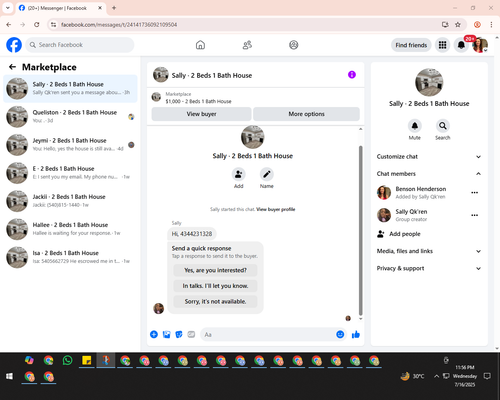The width and height of the screenshot is (500, 400).
Task: Reload the page
Action: click(x=37, y=25)
